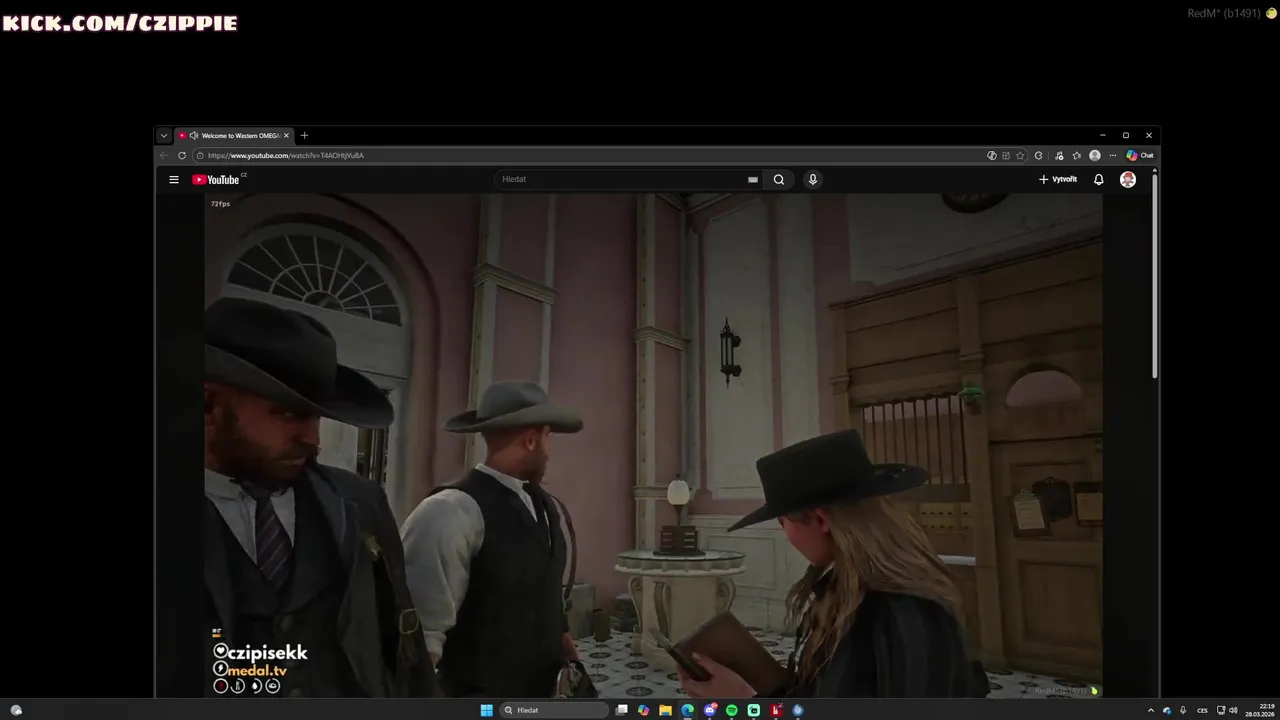Go to the YouTube home logo

pyautogui.click(x=216, y=180)
